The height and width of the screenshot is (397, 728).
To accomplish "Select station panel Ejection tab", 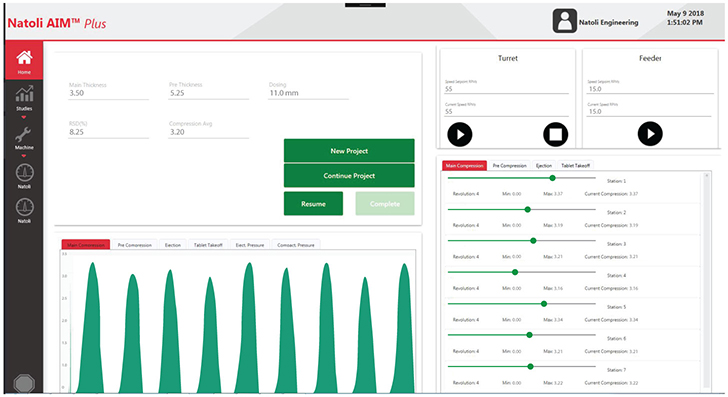I will pyautogui.click(x=544, y=165).
